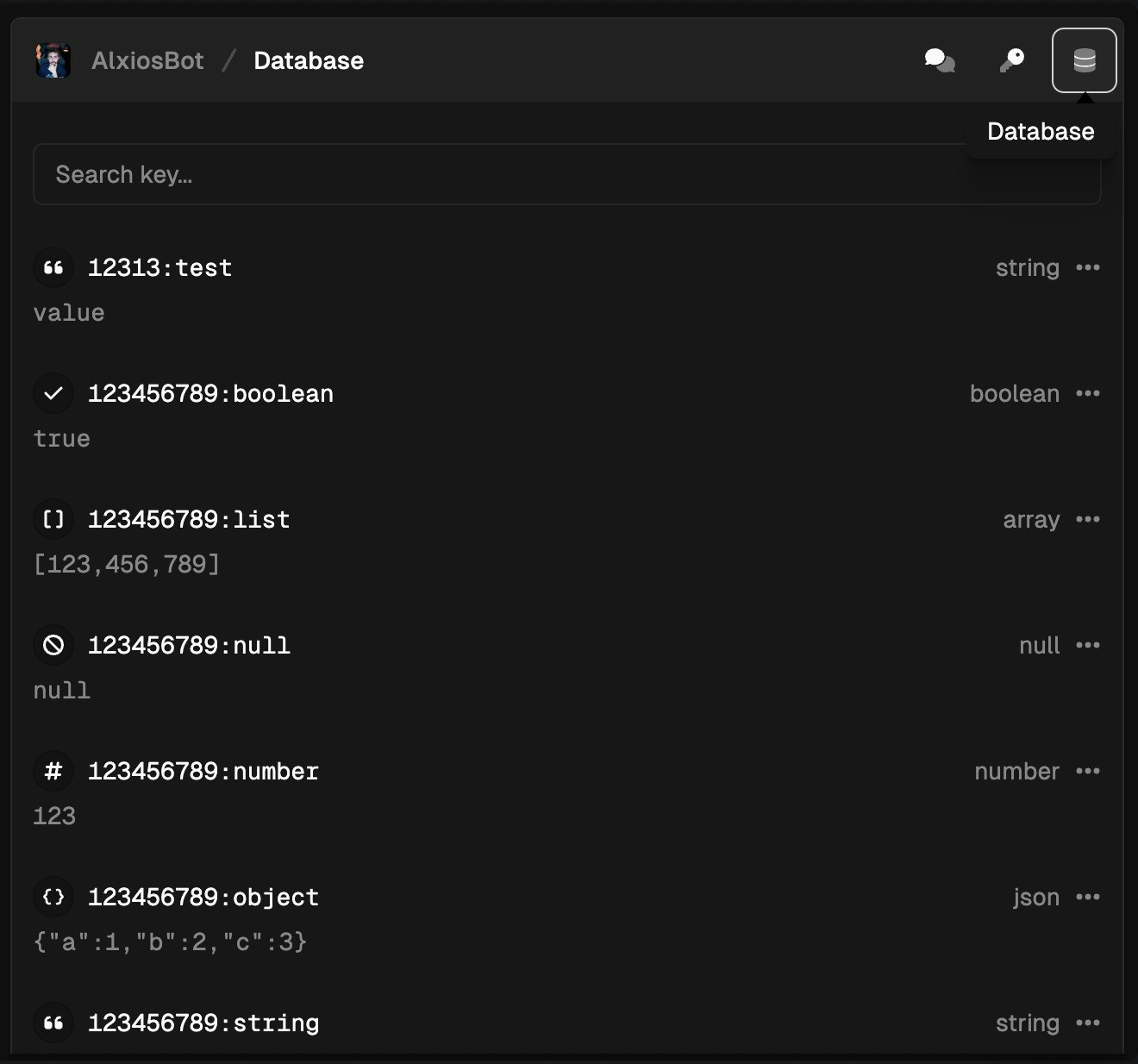Click the [123,456,789] array value
1138x1064 pixels.
click(127, 564)
